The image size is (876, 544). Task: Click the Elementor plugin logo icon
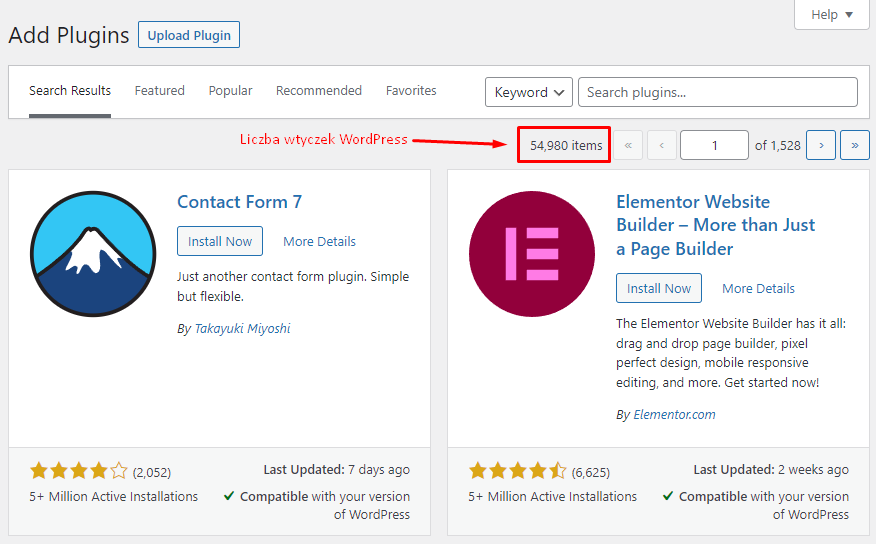532,254
